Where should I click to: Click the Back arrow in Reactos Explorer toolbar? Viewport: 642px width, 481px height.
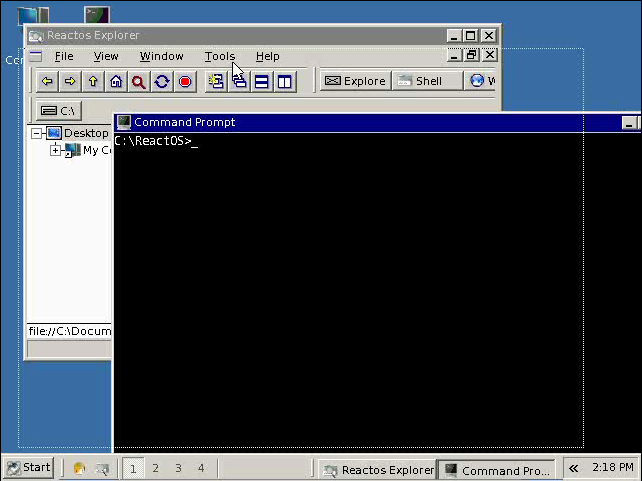pos(47,81)
